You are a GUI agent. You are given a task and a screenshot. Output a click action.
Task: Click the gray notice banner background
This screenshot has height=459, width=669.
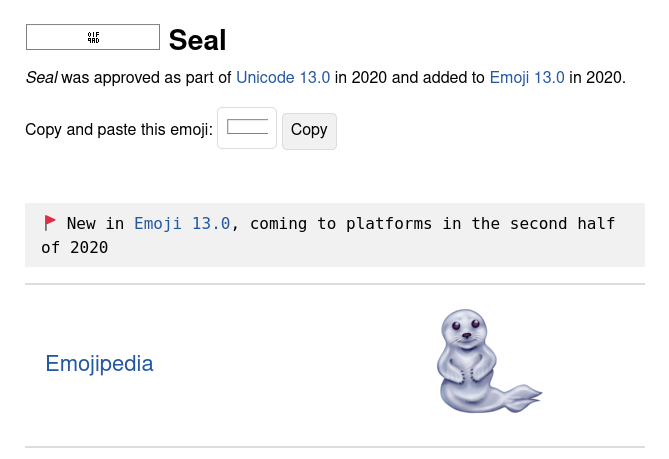click(x=335, y=235)
